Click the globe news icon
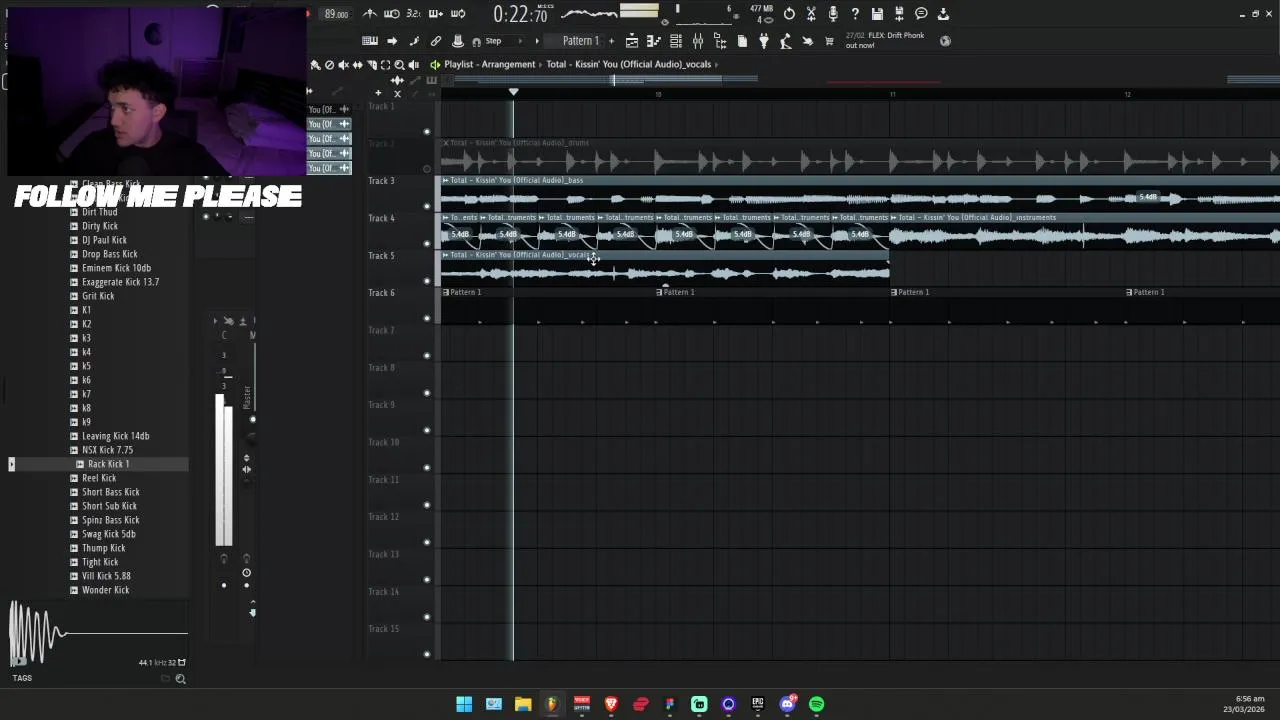 point(945,41)
